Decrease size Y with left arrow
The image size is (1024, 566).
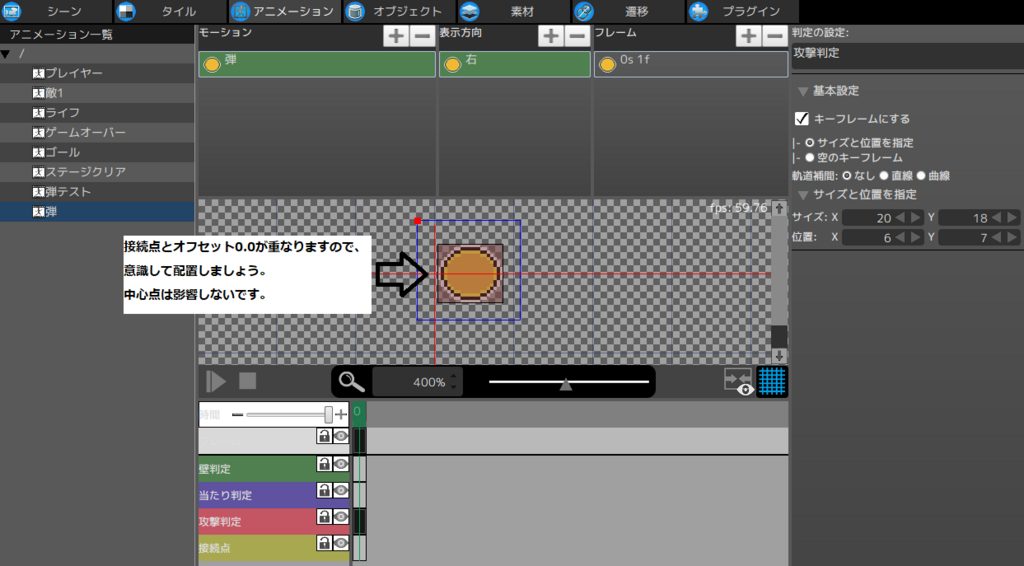coord(997,217)
